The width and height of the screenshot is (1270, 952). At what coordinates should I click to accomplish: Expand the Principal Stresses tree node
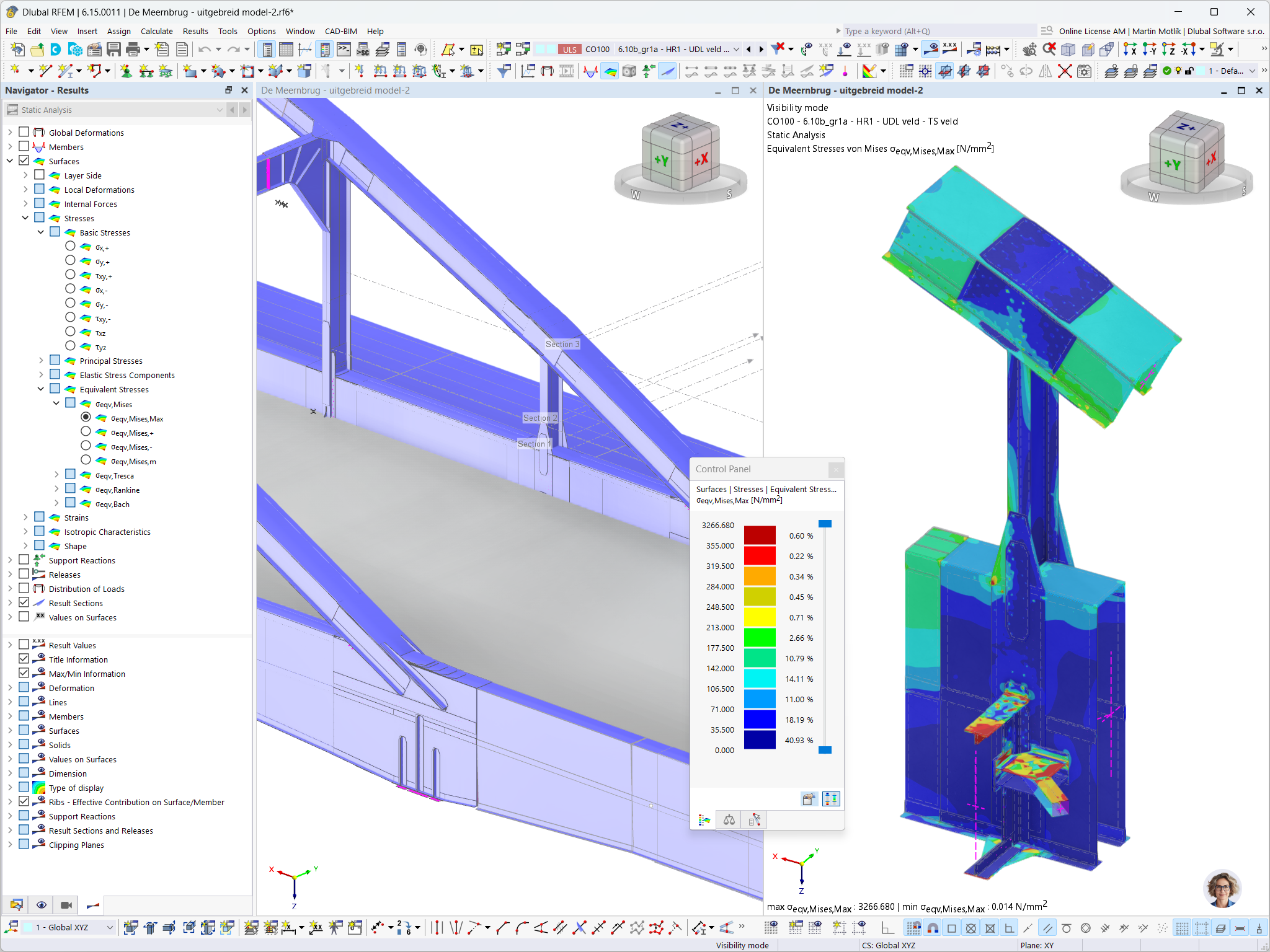[x=41, y=361]
